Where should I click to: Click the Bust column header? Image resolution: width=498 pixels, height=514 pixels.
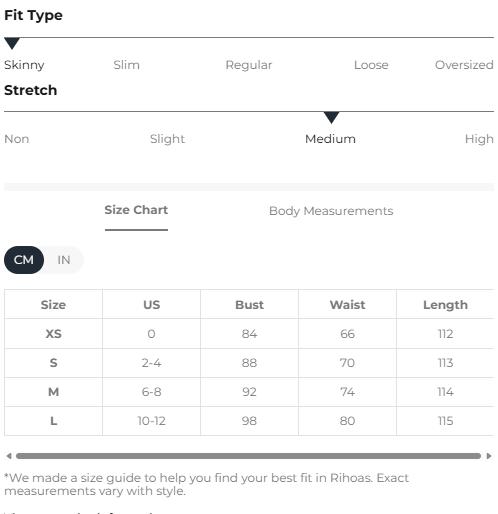click(249, 305)
